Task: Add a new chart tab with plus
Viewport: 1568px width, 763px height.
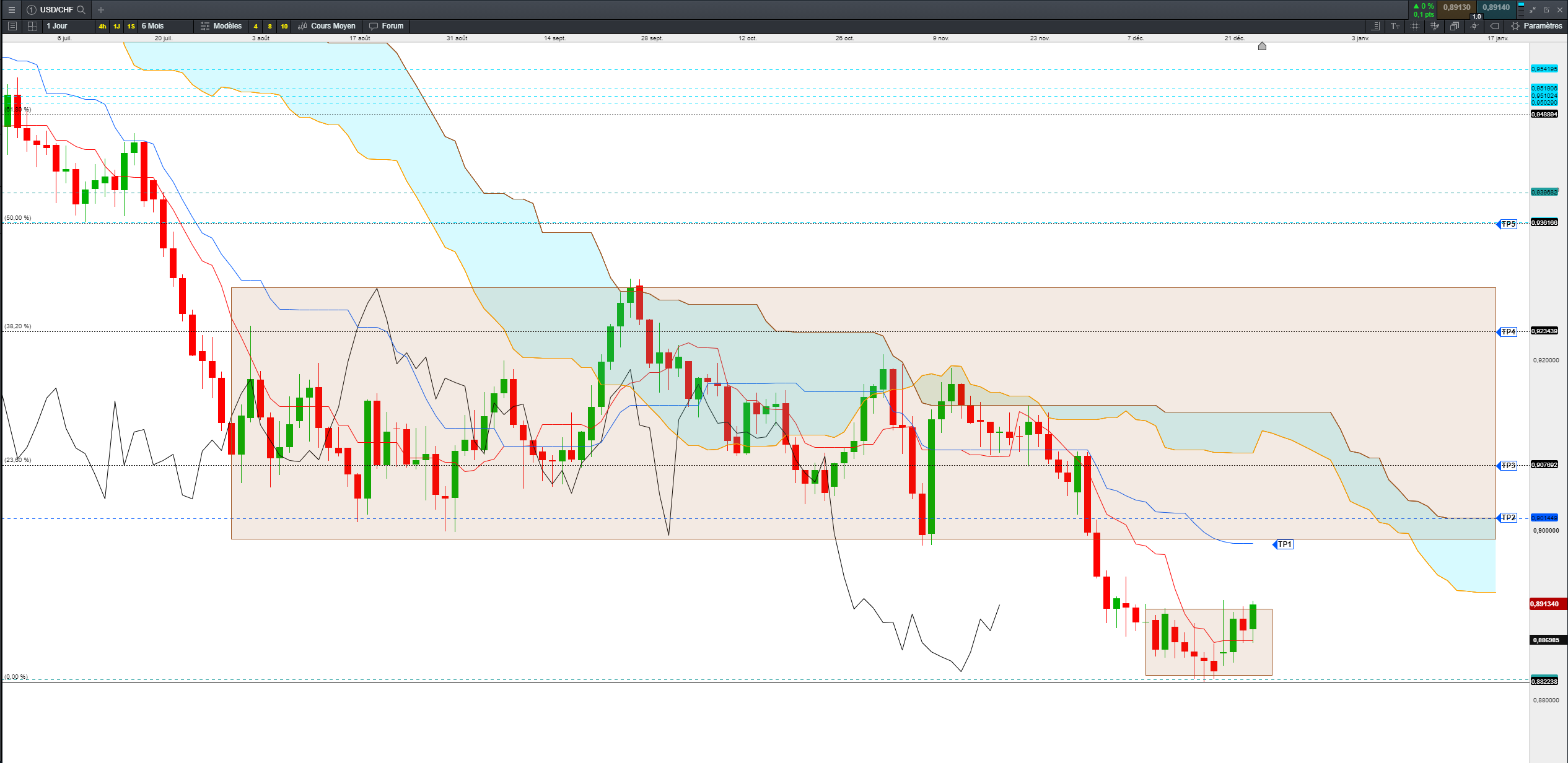Action: point(101,9)
